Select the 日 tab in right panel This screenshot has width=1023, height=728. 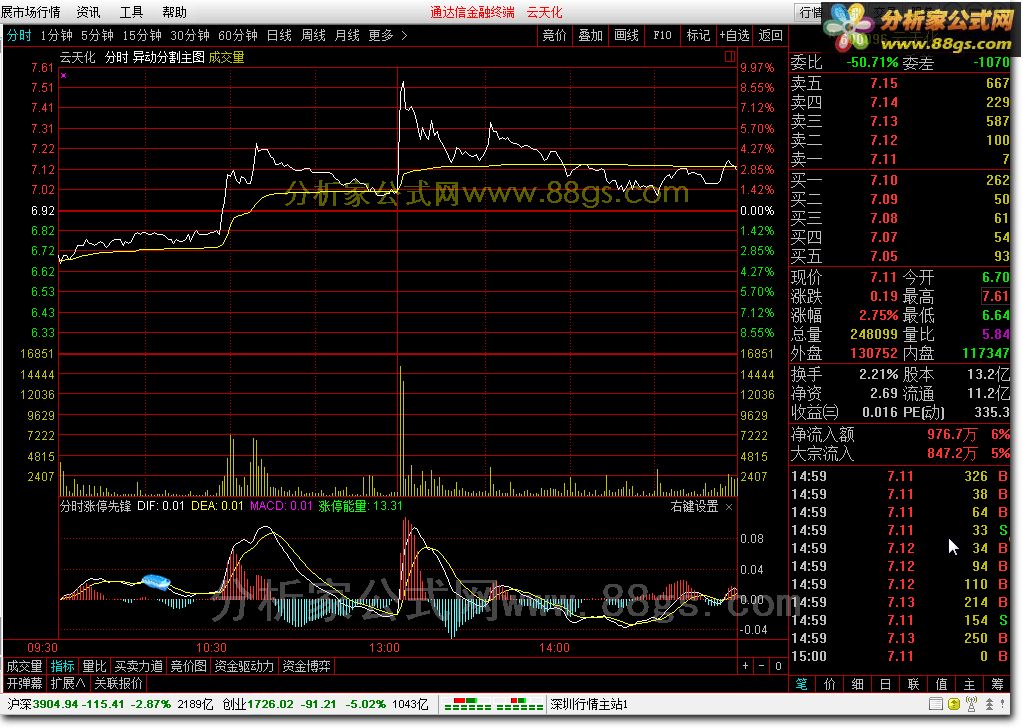coord(885,684)
